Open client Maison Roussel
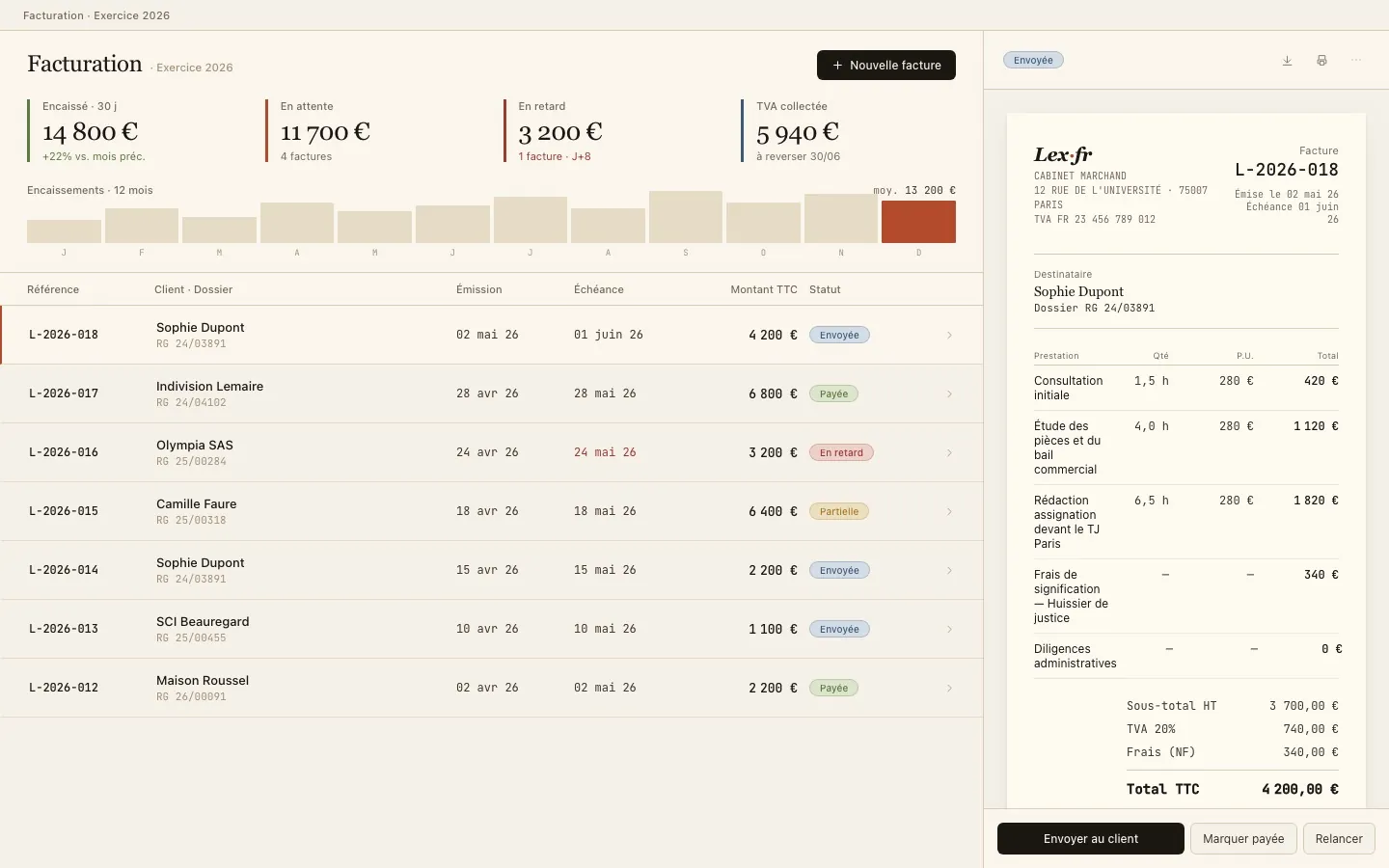The height and width of the screenshot is (868, 1389). pyautogui.click(x=203, y=680)
